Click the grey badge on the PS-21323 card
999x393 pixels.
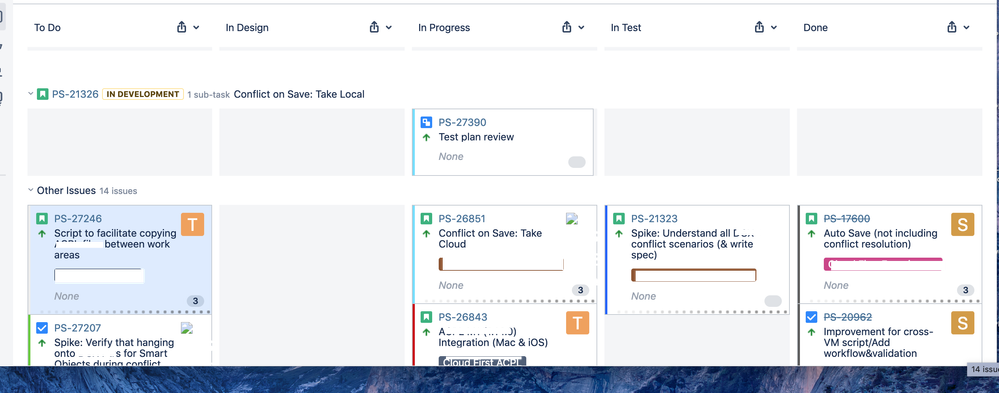773,301
